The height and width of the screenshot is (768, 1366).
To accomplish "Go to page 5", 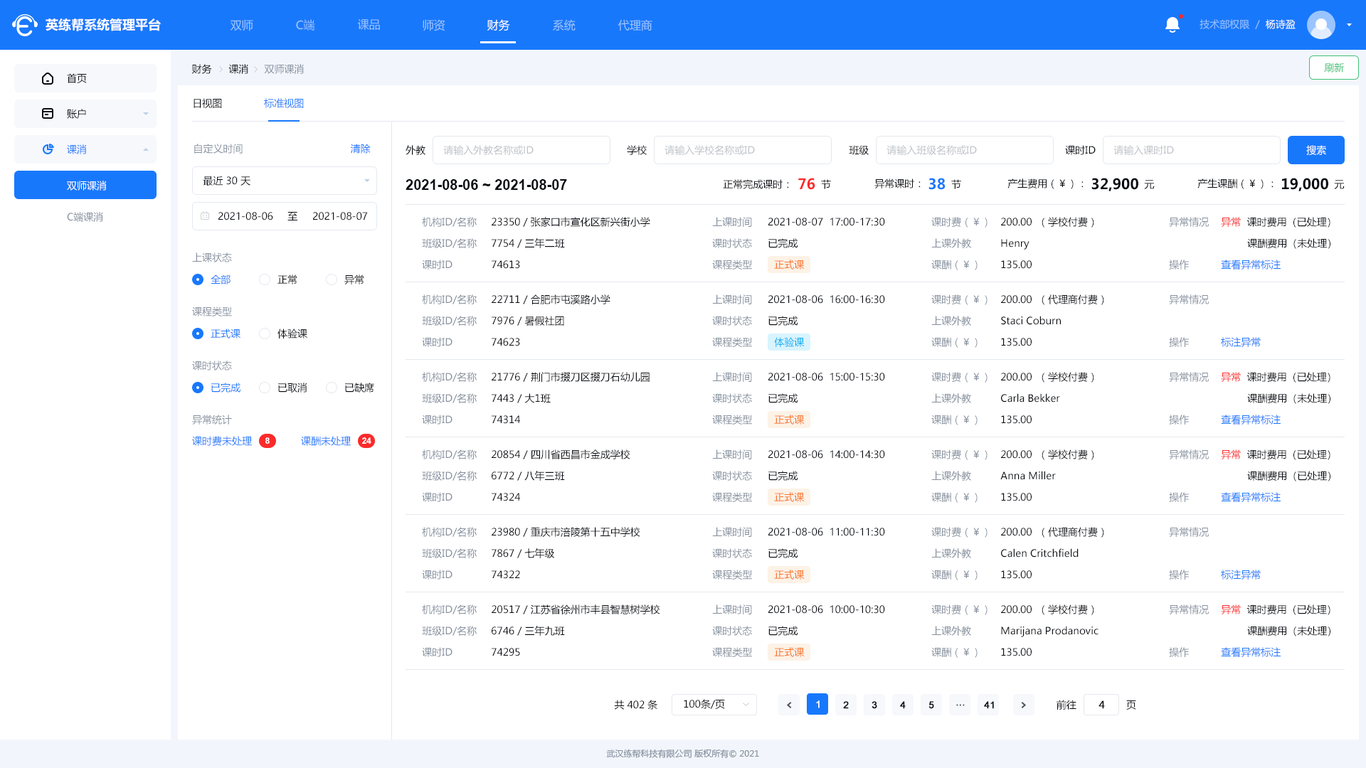I will (931, 705).
